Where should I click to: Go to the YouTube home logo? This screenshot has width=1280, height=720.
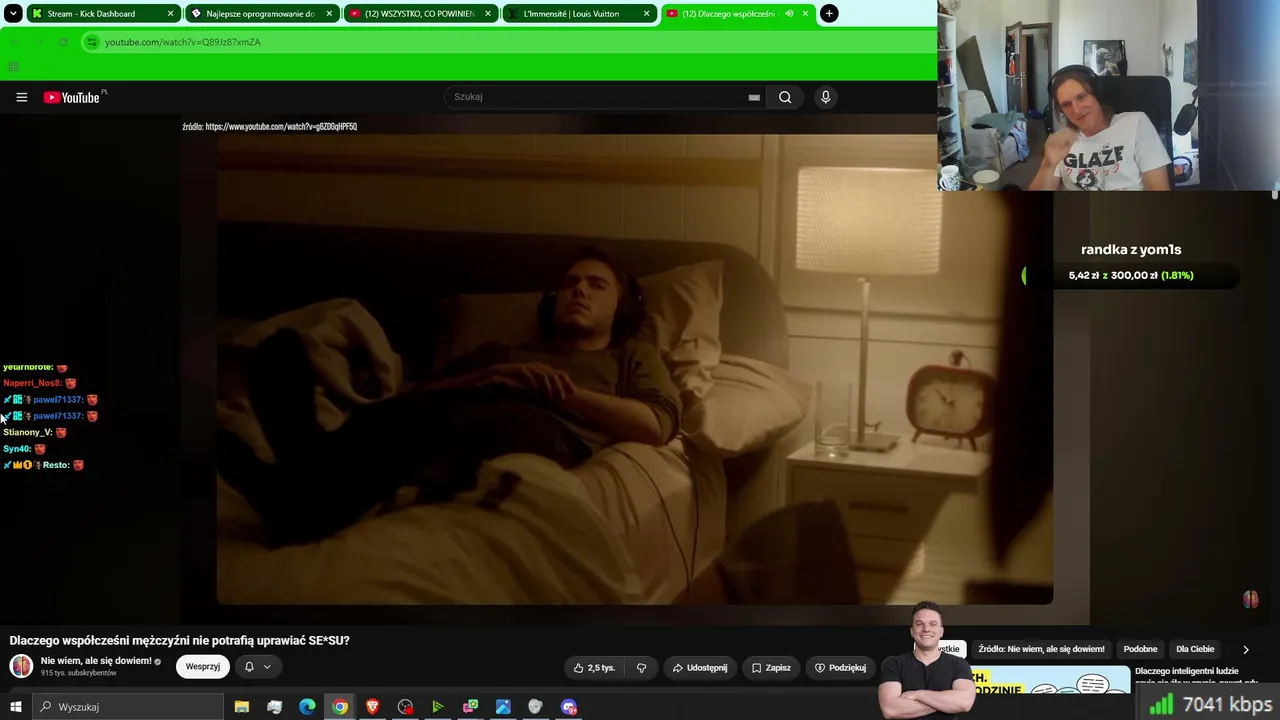[x=72, y=97]
